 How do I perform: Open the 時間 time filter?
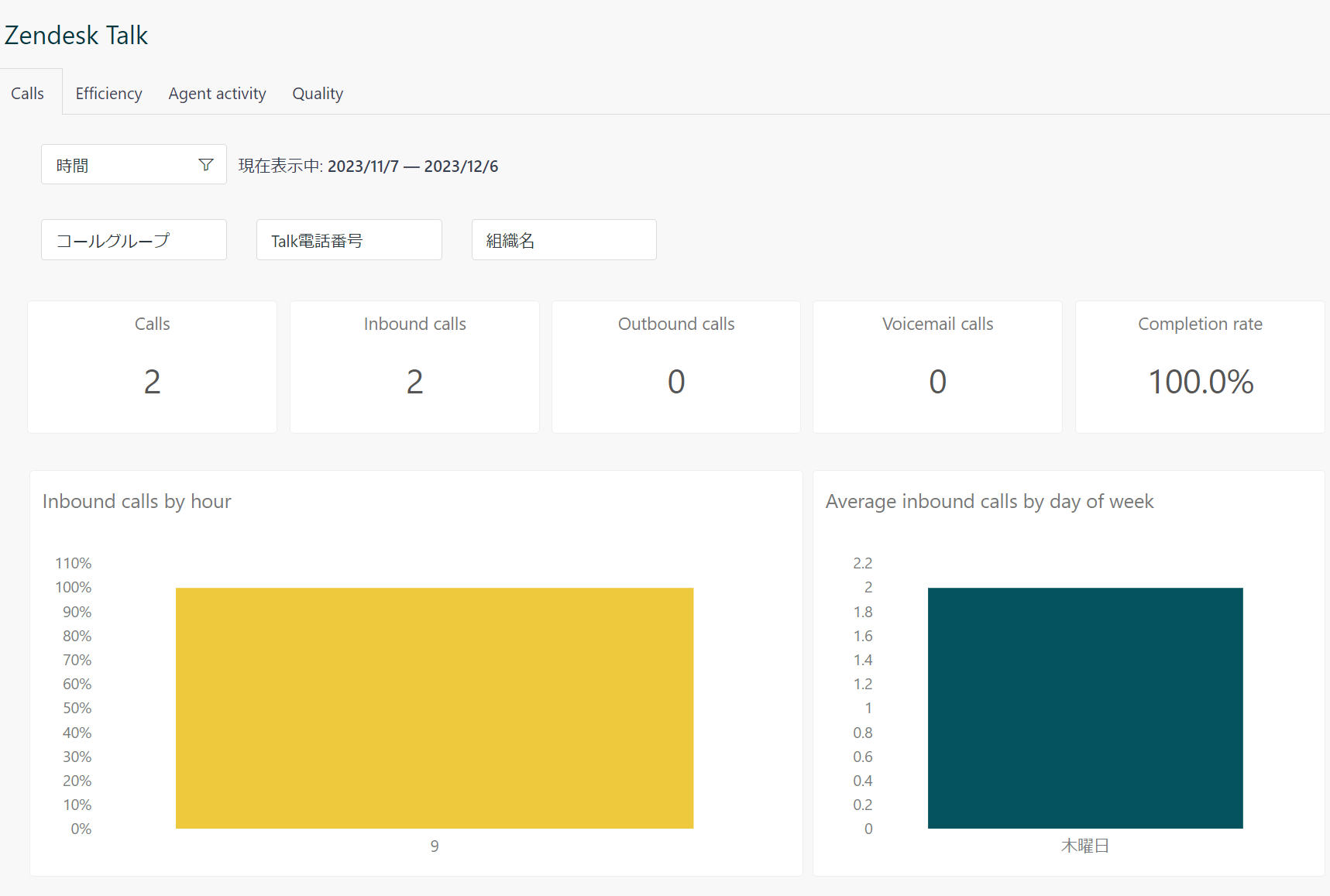click(x=116, y=164)
